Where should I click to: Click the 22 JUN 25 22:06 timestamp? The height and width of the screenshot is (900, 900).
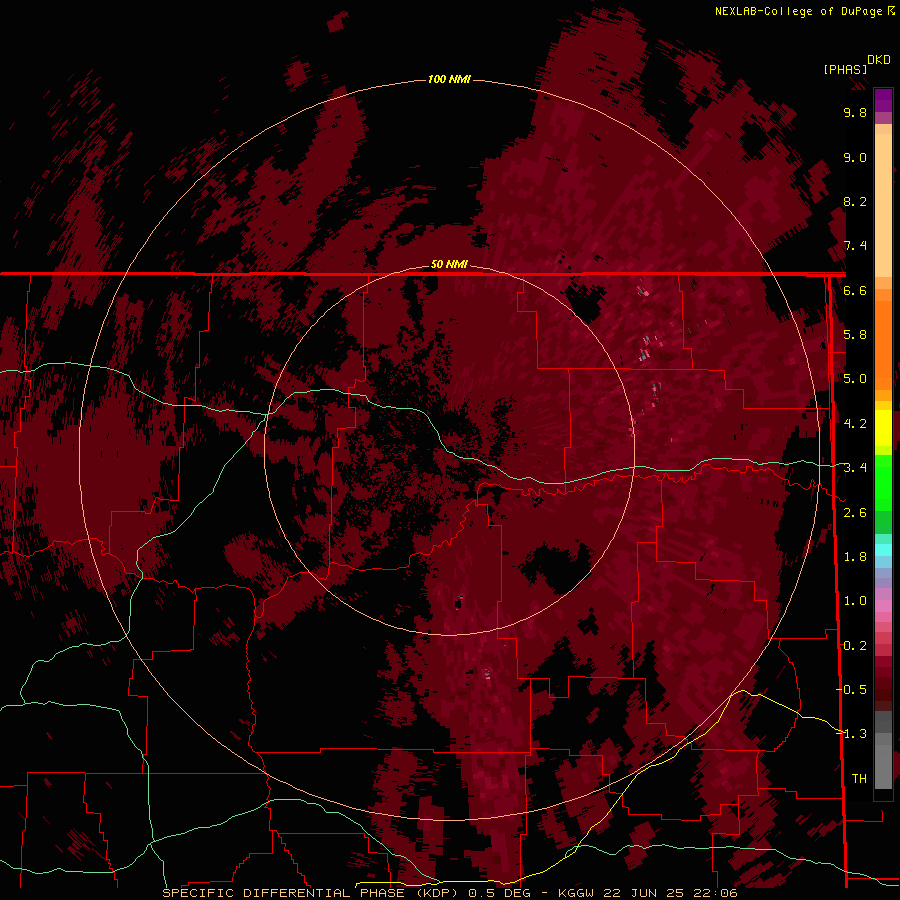click(x=670, y=893)
